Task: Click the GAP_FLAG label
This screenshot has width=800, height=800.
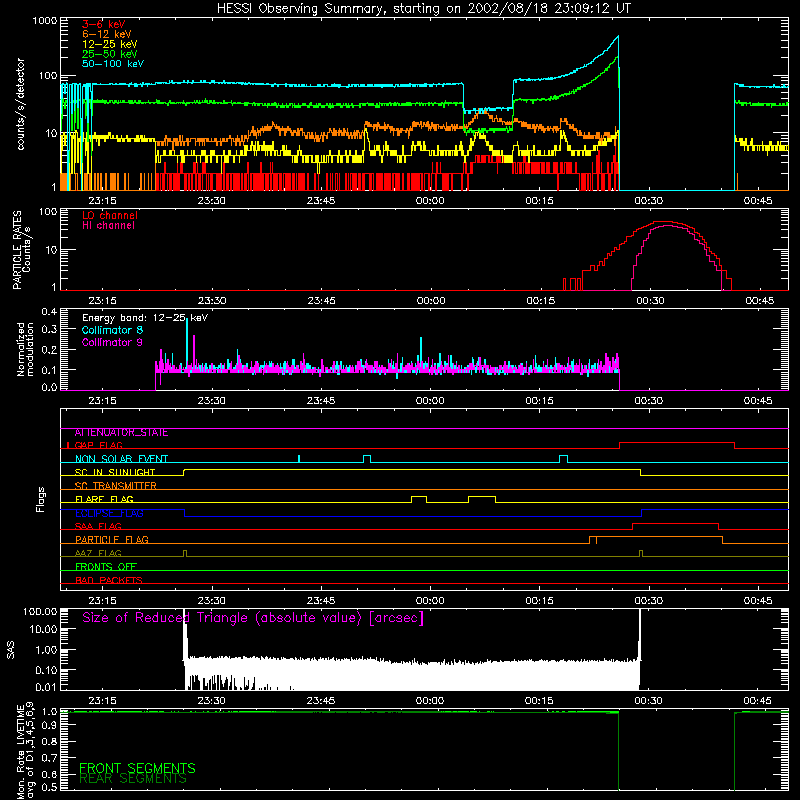Action: point(98,445)
